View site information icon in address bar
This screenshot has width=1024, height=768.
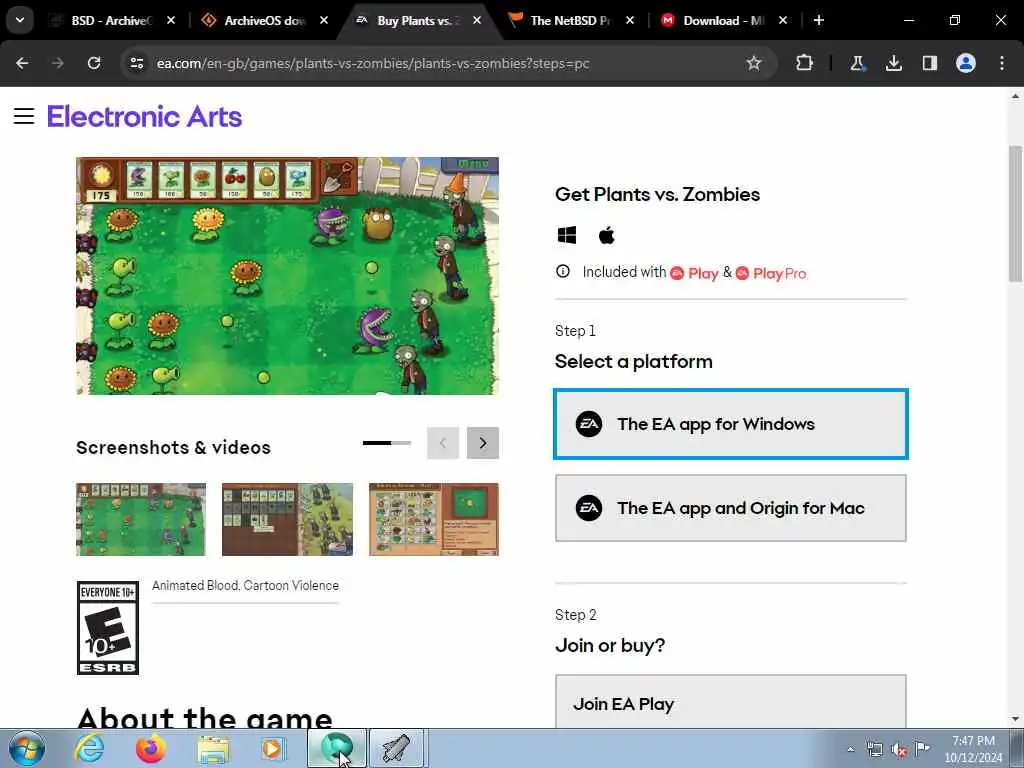pos(136,63)
